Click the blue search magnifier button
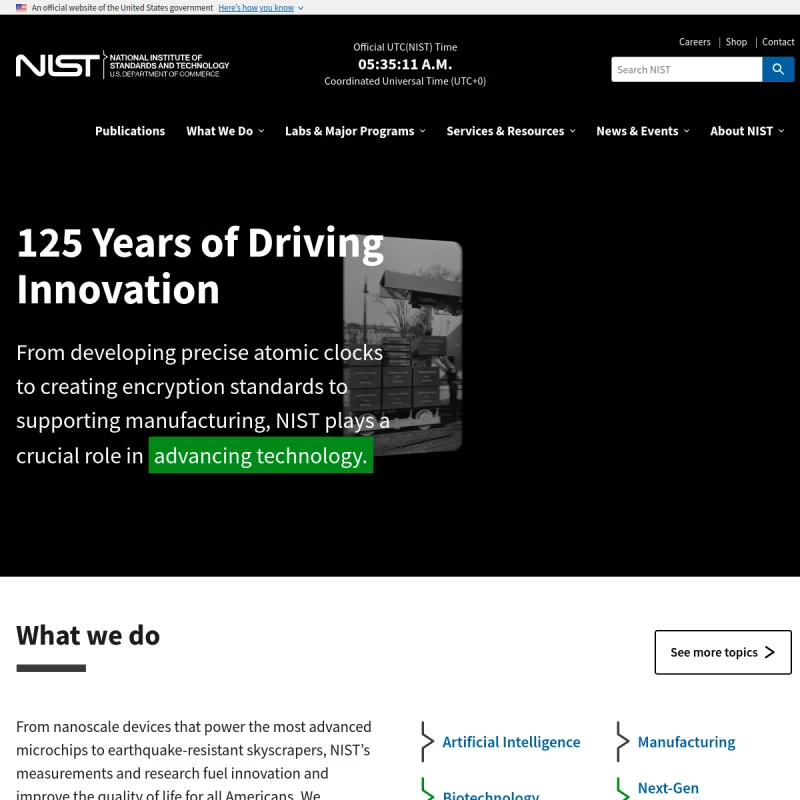800x800 pixels. (778, 69)
